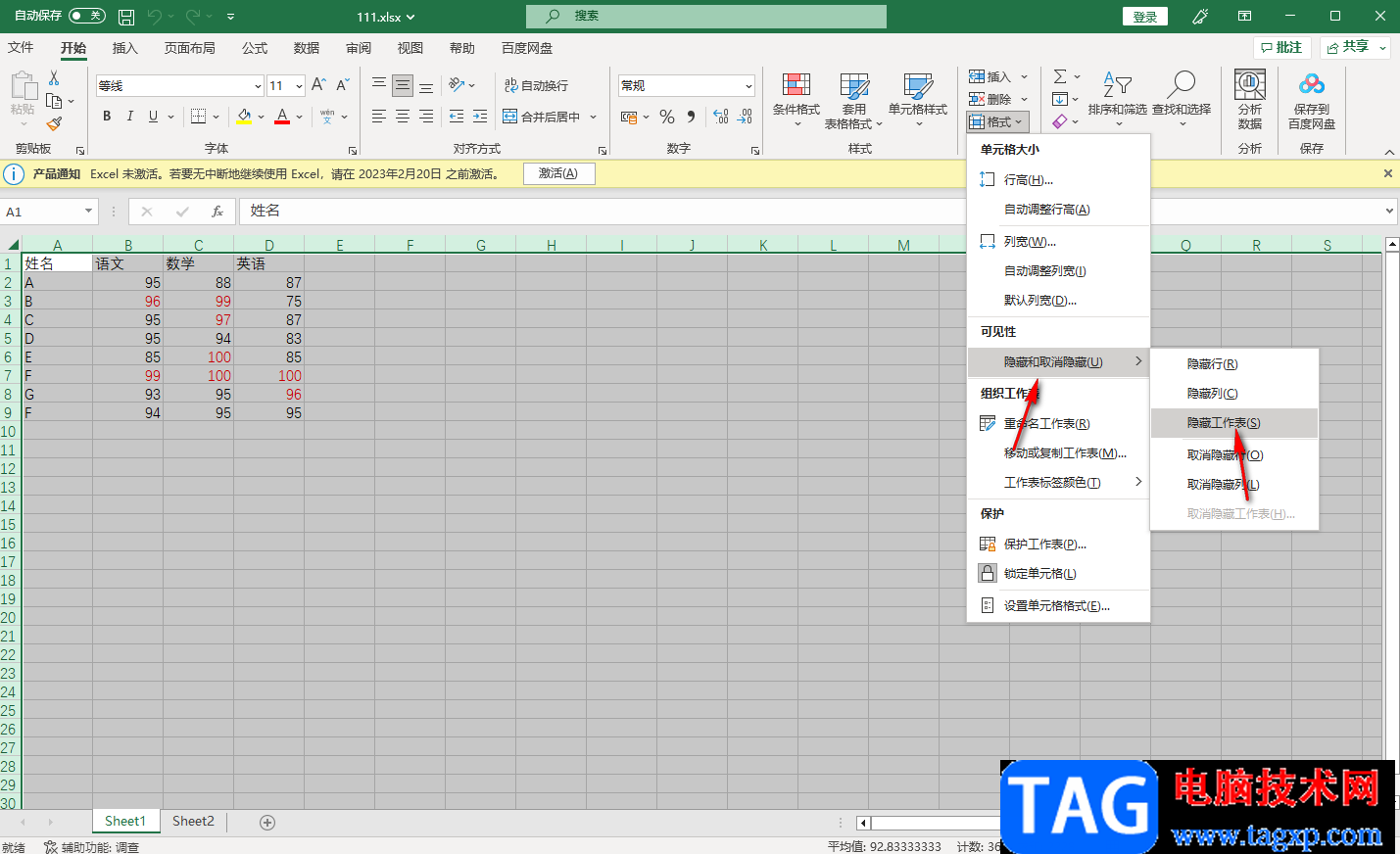
Task: Choose Hide Rows (隐藏行) in the submenu
Action: (x=1234, y=364)
